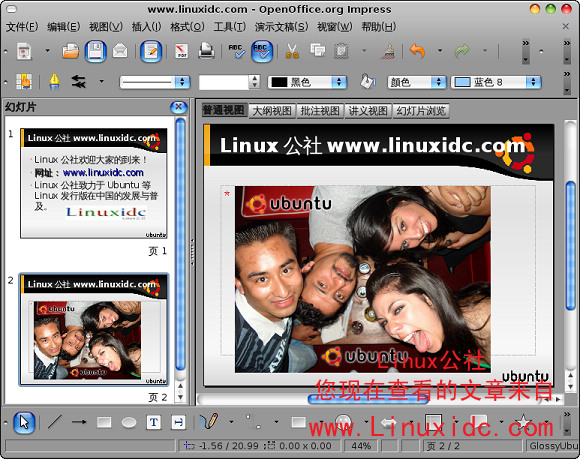The height and width of the screenshot is (459, 580).
Task: Toggle the Edit file mode icon
Action: (151, 51)
